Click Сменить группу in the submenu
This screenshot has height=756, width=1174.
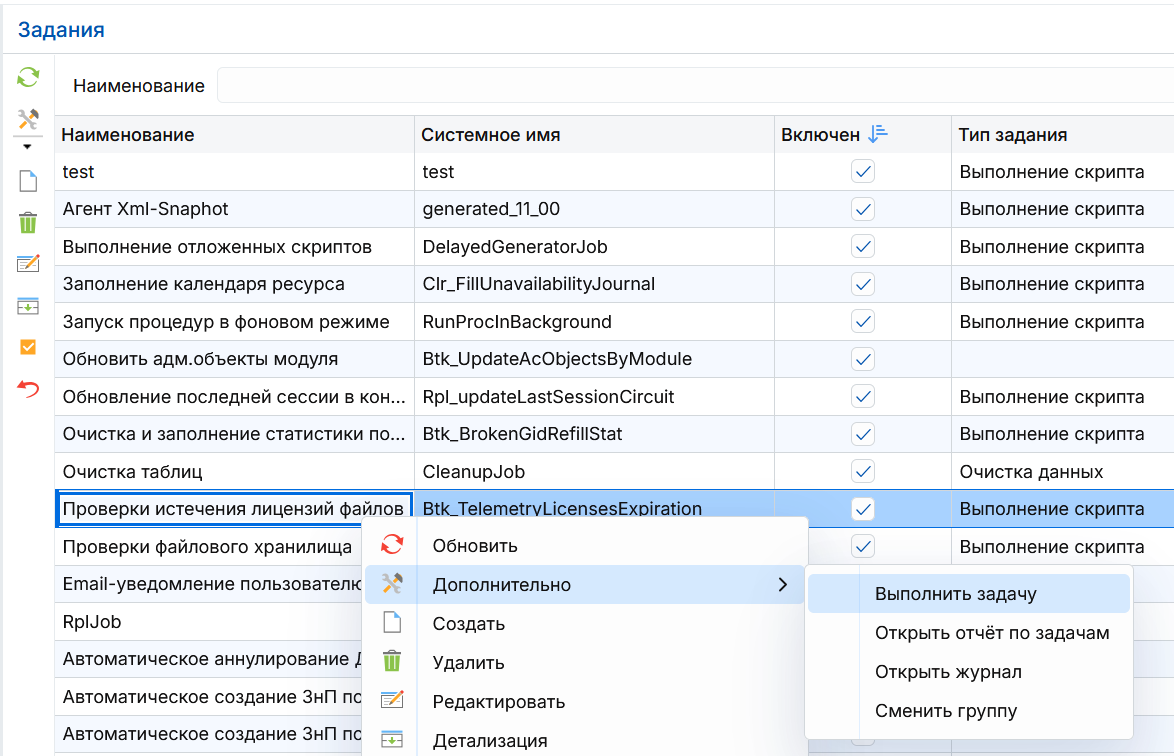click(945, 711)
